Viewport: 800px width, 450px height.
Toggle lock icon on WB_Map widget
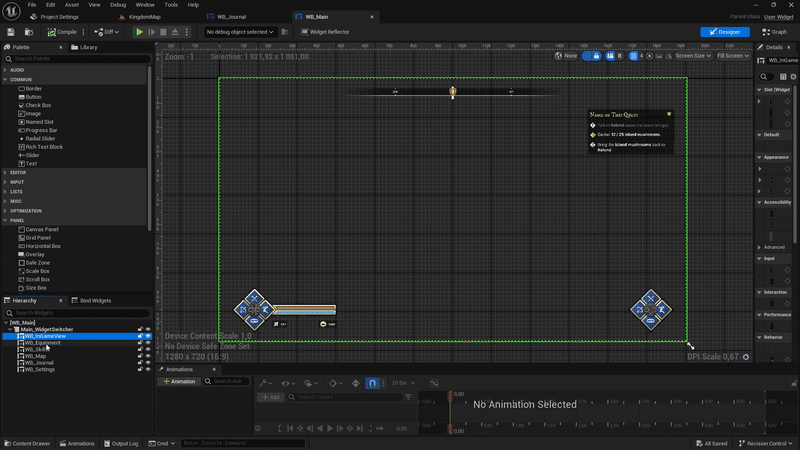(x=140, y=356)
